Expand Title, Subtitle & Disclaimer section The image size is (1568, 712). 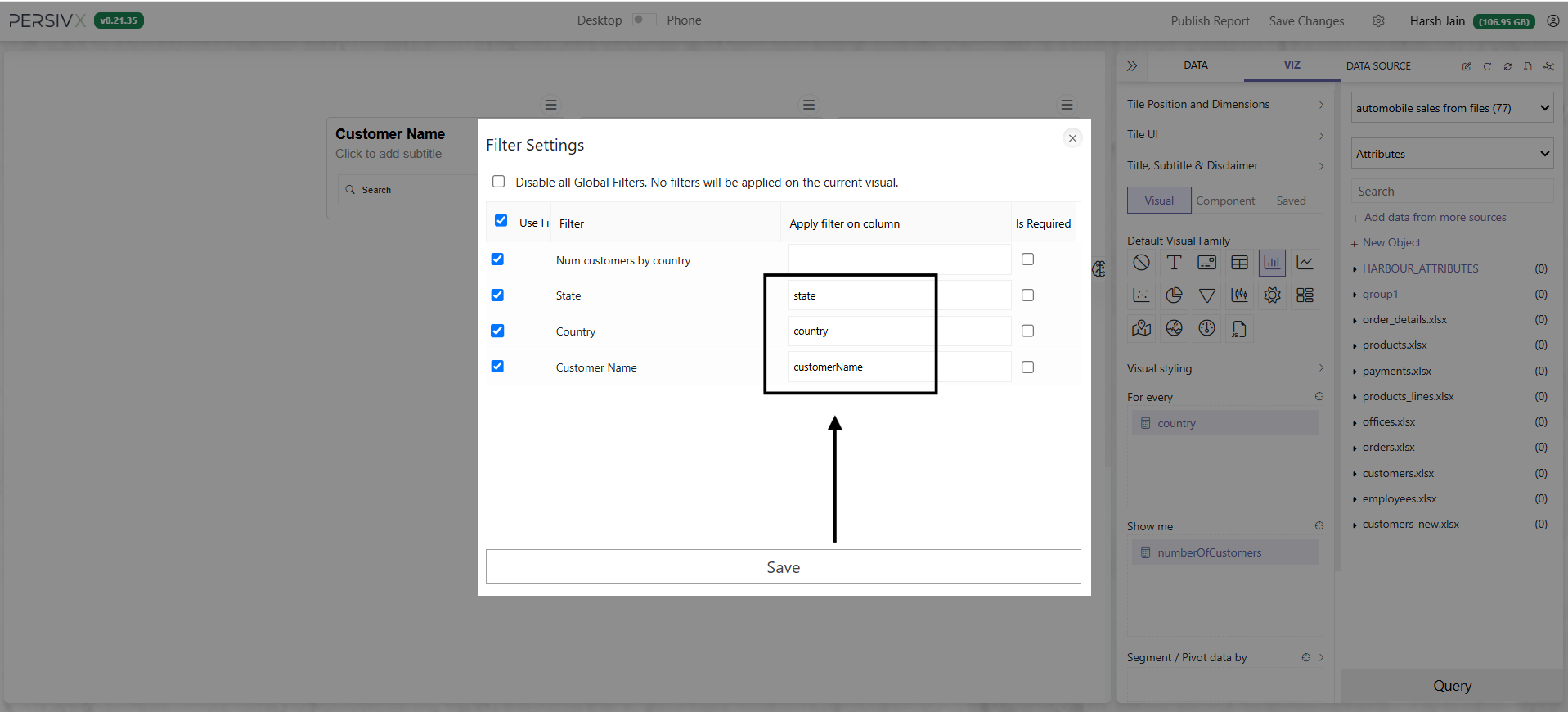1225,165
